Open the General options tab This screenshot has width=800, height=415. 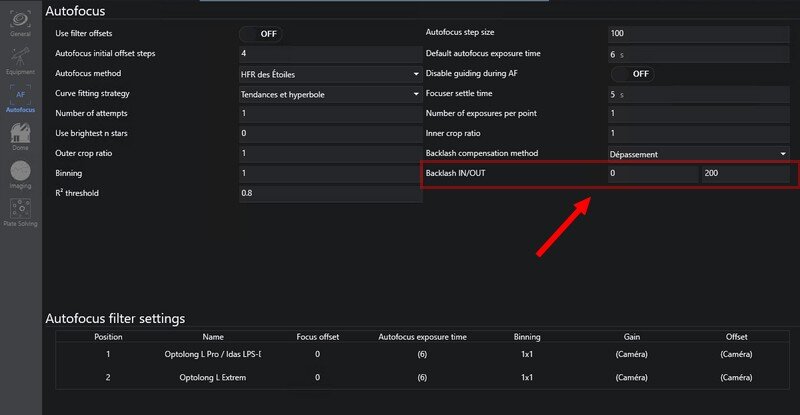[20, 23]
